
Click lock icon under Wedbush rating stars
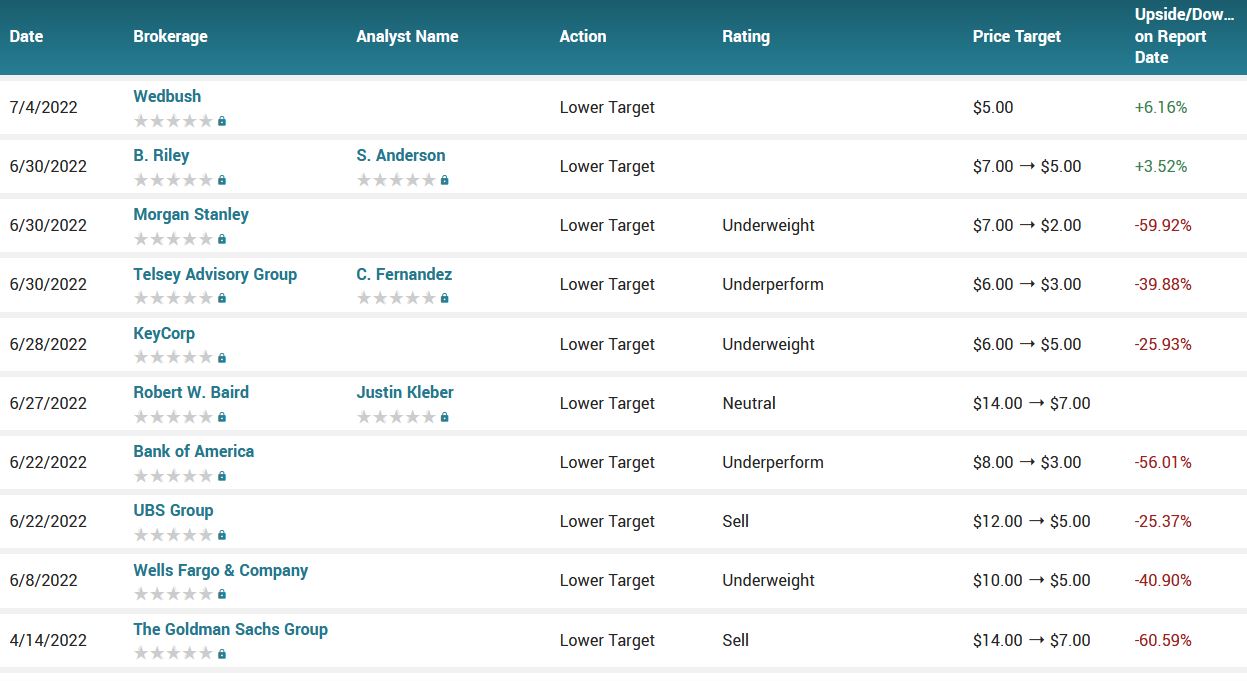pos(222,121)
